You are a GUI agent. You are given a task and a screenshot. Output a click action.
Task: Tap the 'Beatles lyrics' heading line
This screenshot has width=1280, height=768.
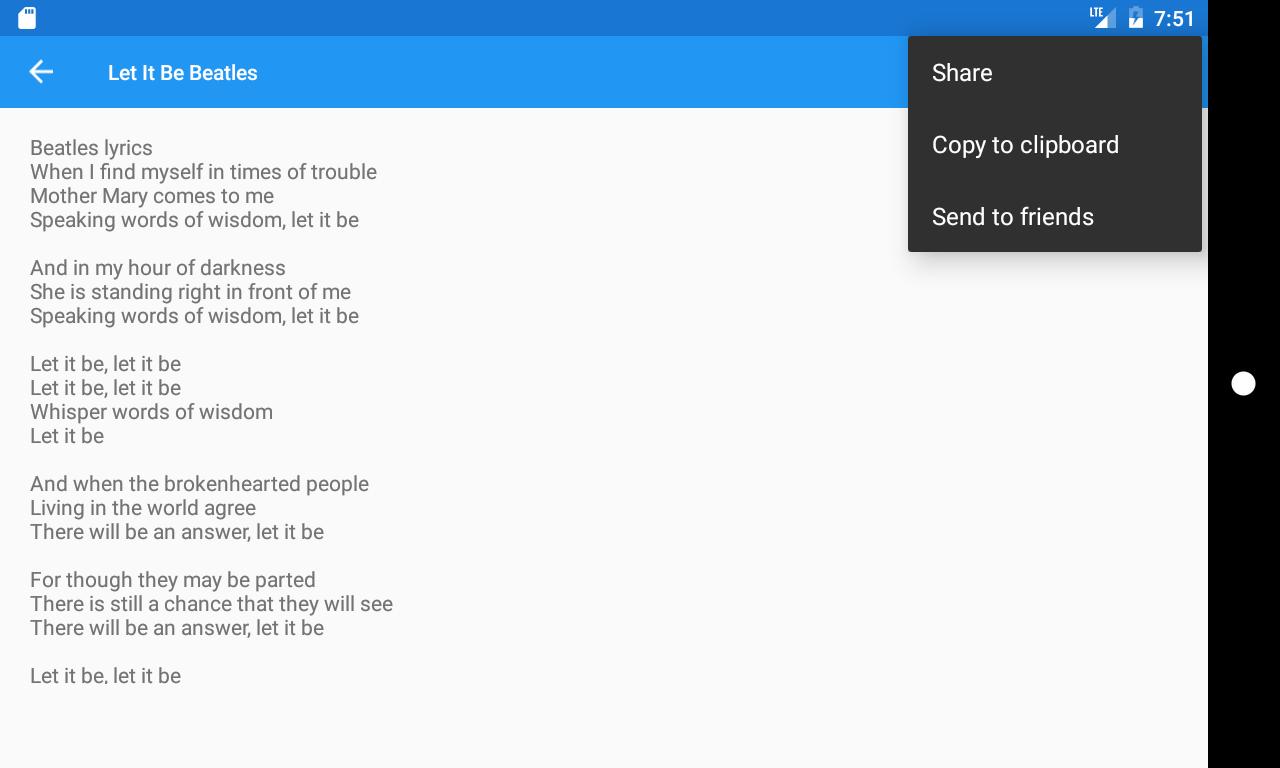point(91,148)
